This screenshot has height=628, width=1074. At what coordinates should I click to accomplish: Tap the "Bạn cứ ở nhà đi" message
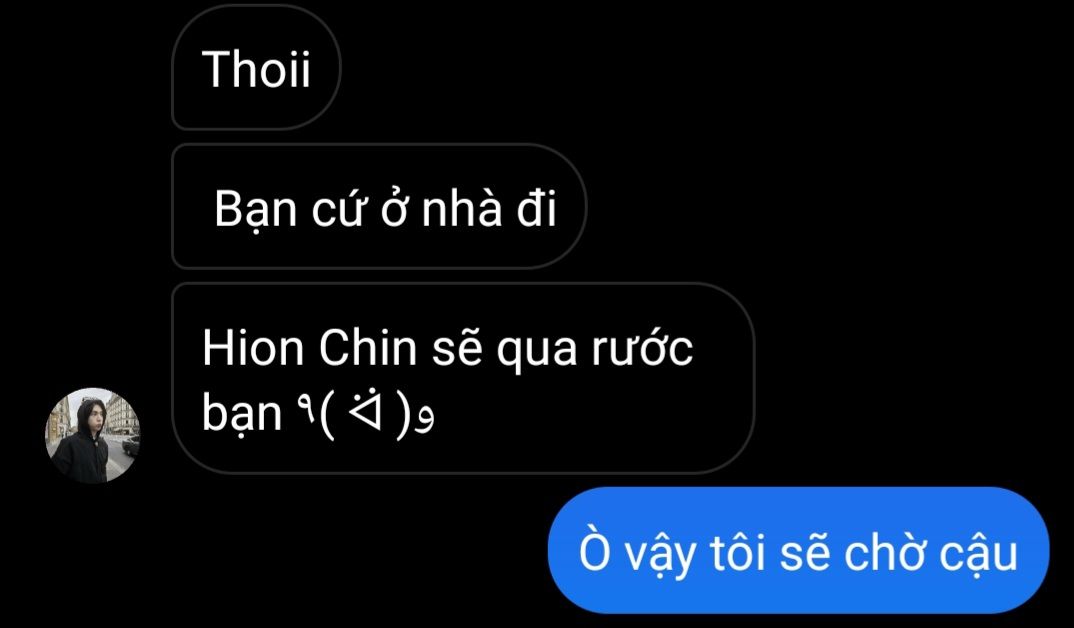pyautogui.click(x=379, y=206)
